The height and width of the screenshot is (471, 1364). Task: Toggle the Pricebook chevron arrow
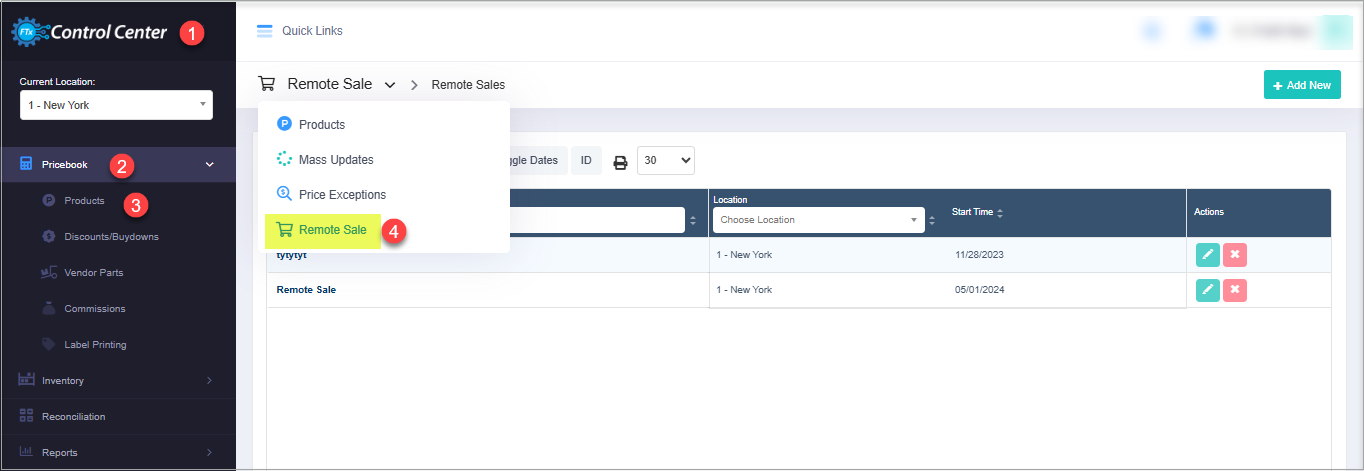209,164
